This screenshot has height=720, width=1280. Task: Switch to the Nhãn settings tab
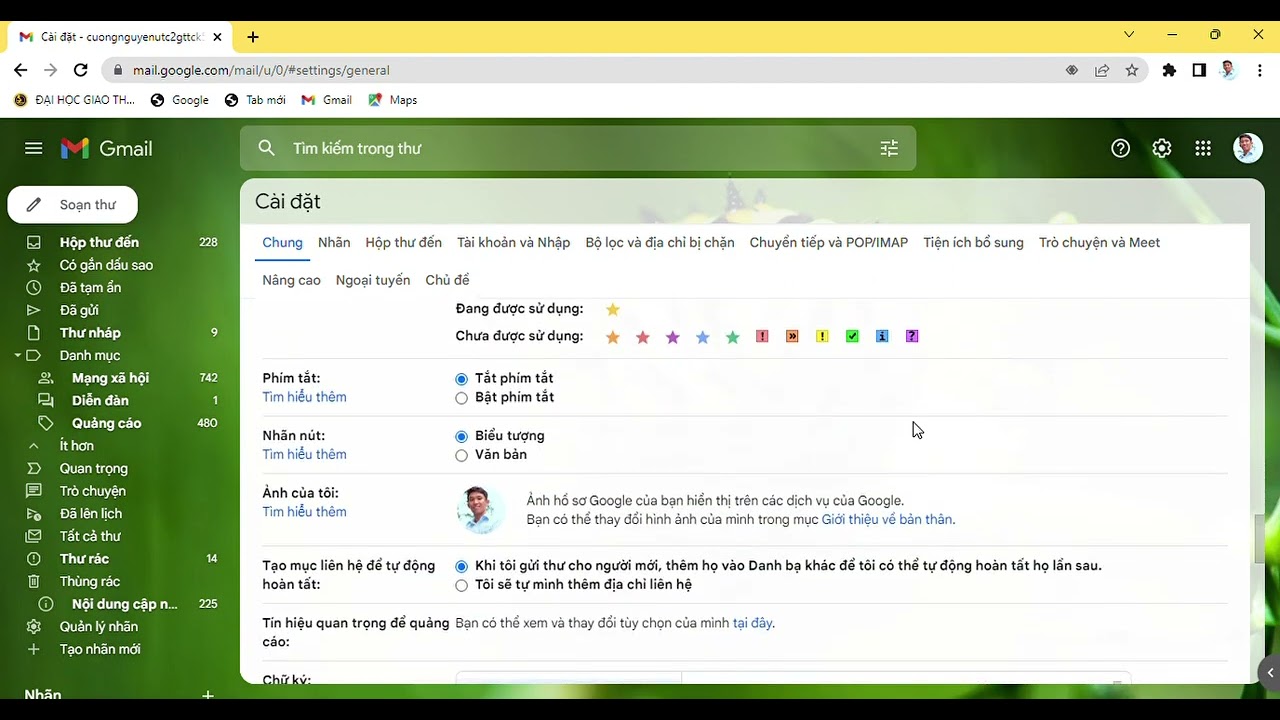click(334, 242)
